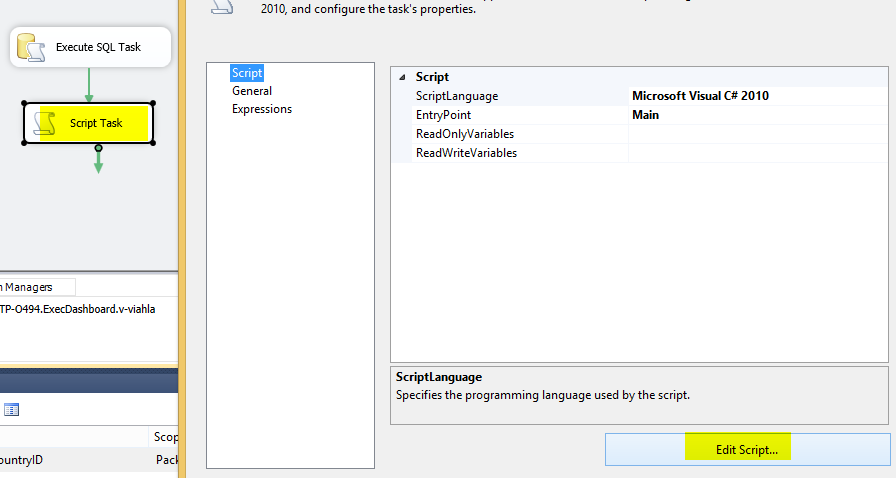
Task: Click the grid icon in the Variables panel toolbar
Action: (11, 409)
